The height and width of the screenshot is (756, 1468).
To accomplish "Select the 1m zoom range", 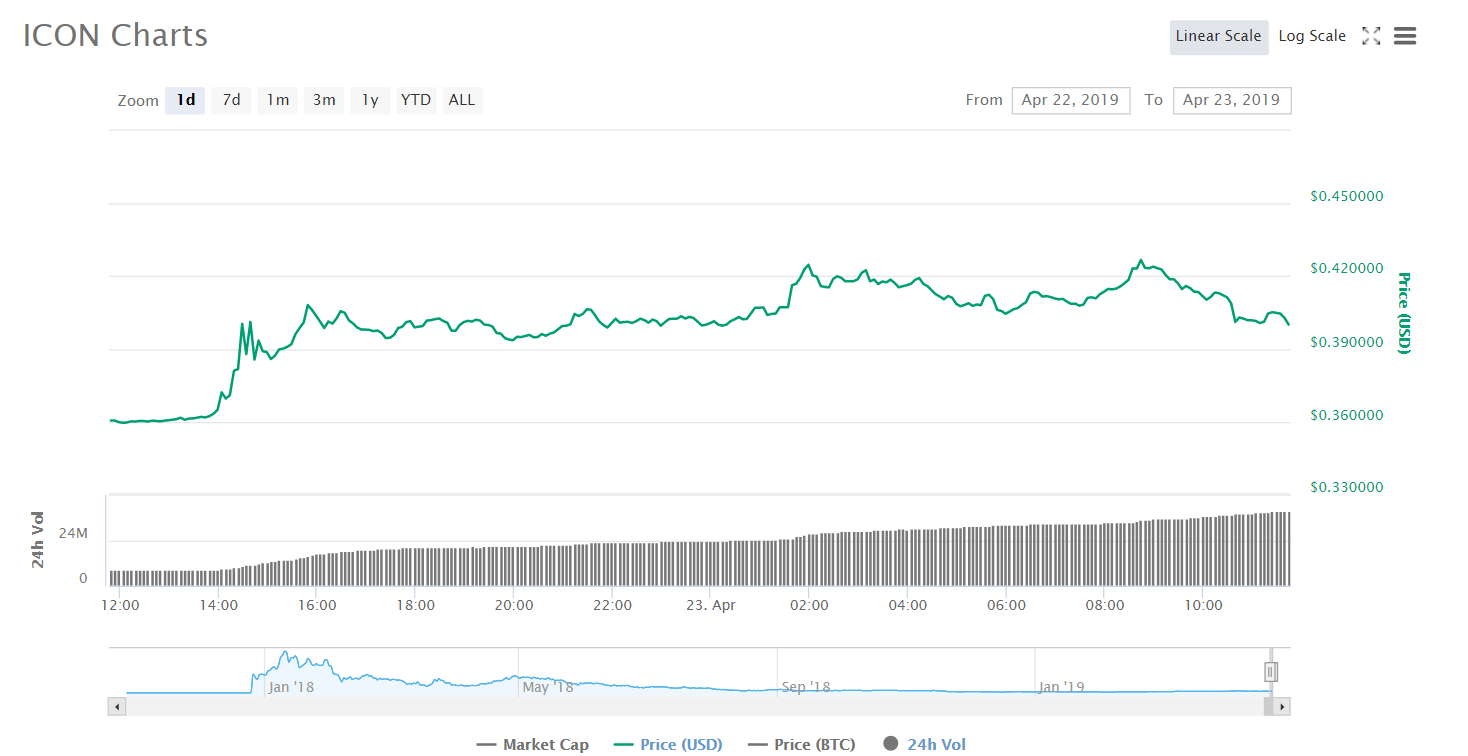I will (278, 100).
